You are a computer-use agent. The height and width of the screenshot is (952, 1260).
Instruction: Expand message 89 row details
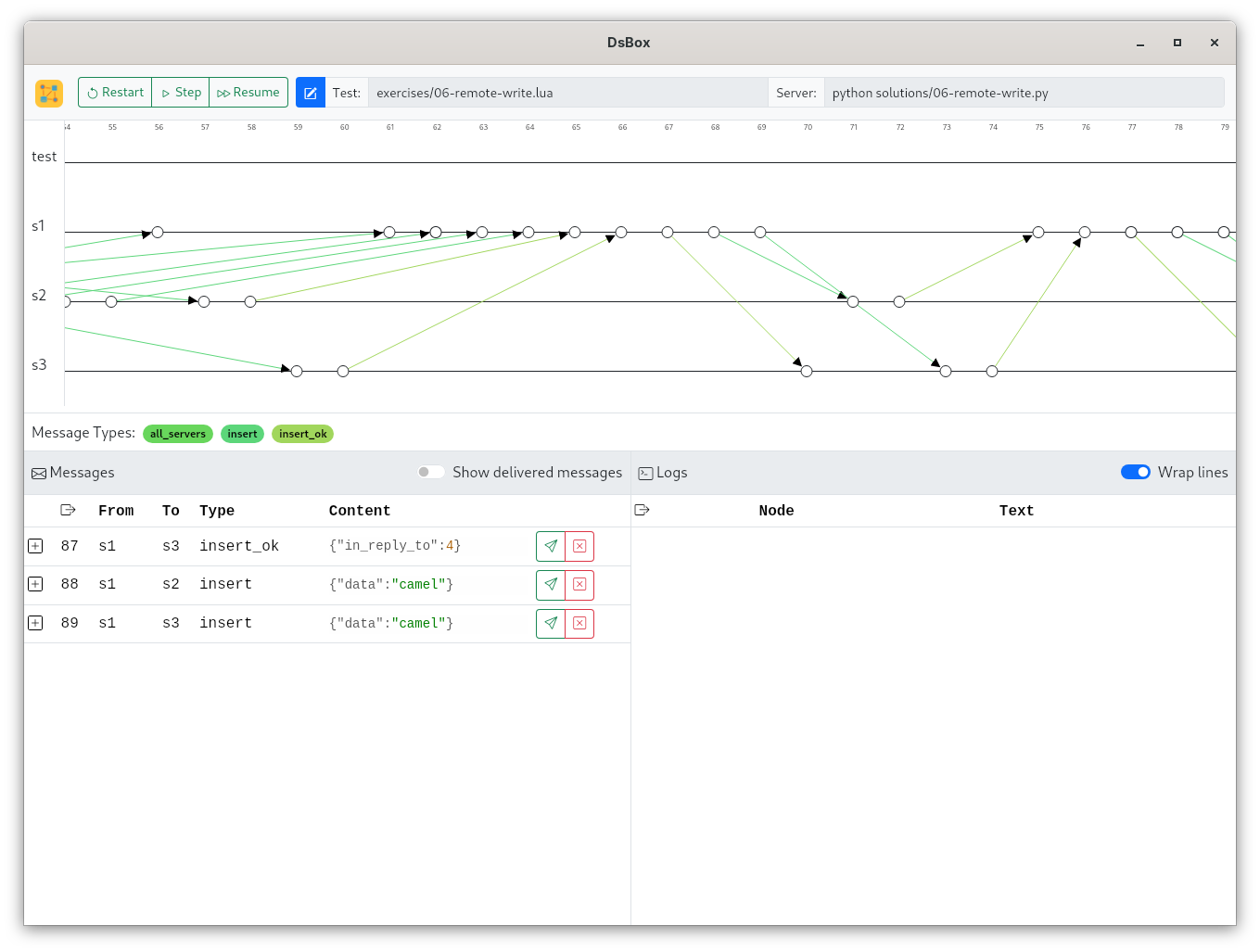click(x=35, y=623)
